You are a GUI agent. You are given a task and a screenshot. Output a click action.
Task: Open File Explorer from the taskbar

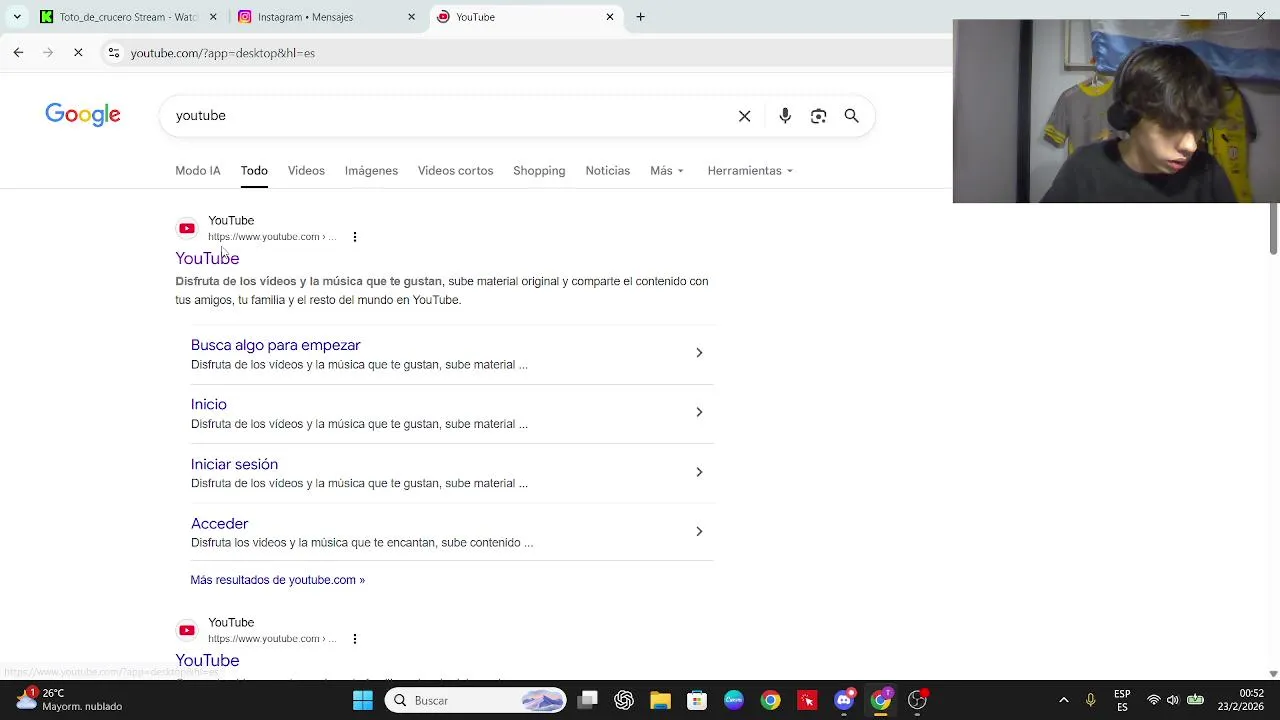pyautogui.click(x=660, y=700)
